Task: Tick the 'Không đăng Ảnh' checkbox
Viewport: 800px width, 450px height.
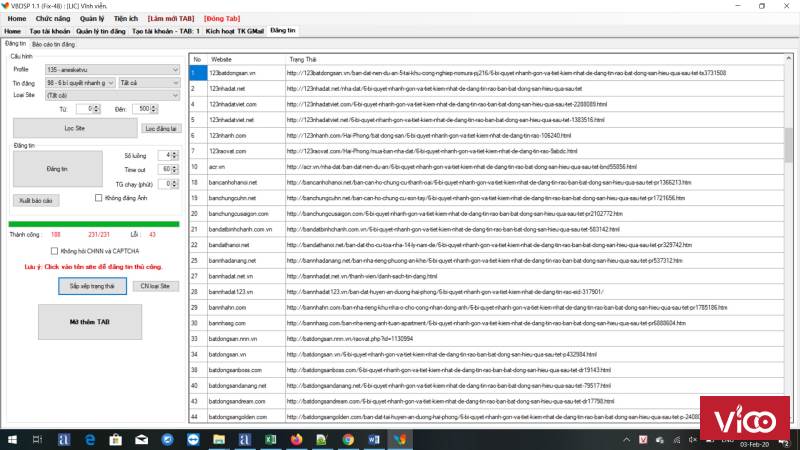Action: click(98, 198)
